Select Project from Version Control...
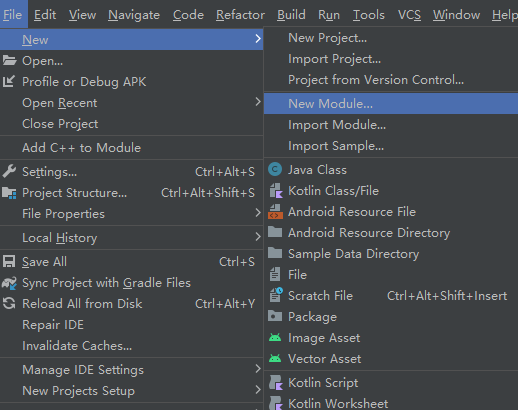Viewport: 518px width, 410px height. point(391,80)
